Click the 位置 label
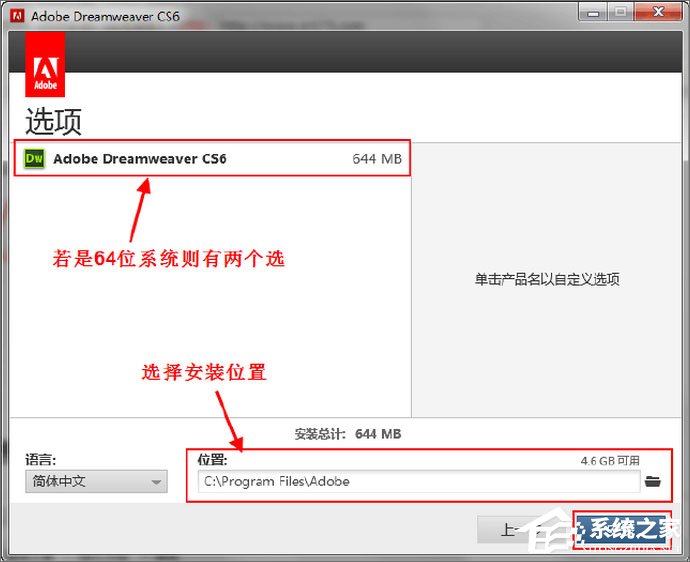This screenshot has height=562, width=690. 212,460
